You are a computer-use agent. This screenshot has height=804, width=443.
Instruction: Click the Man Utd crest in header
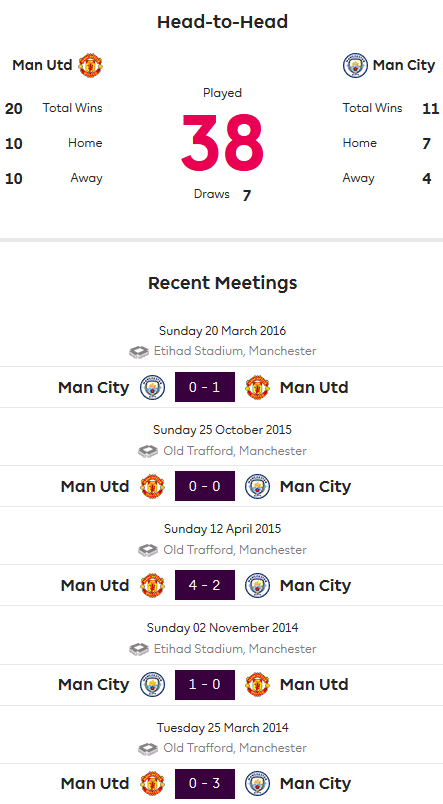pos(90,65)
